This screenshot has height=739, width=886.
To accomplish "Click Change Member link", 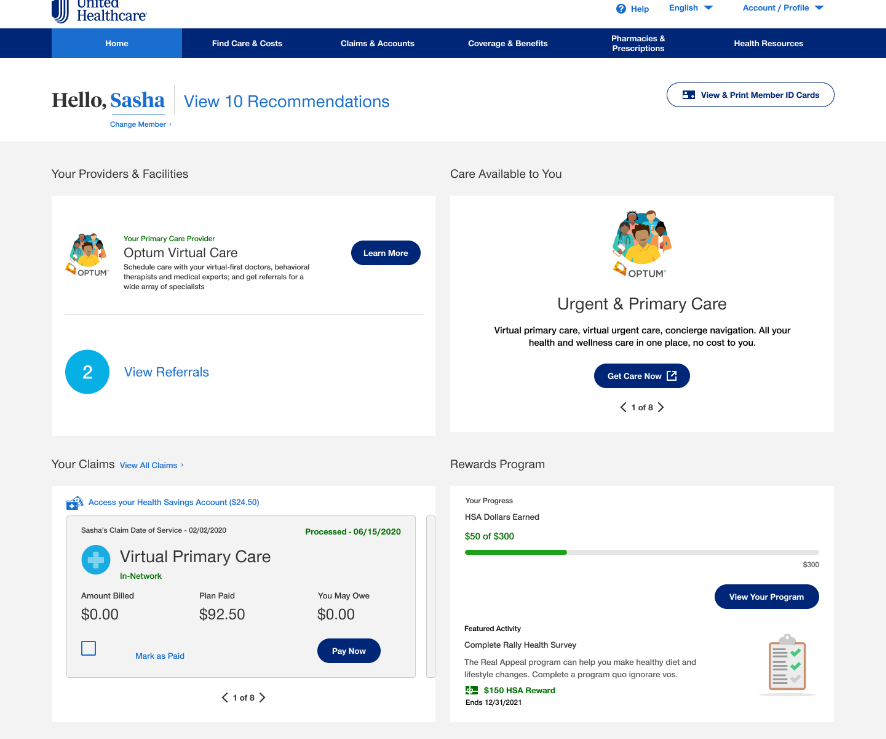I will 140,124.
